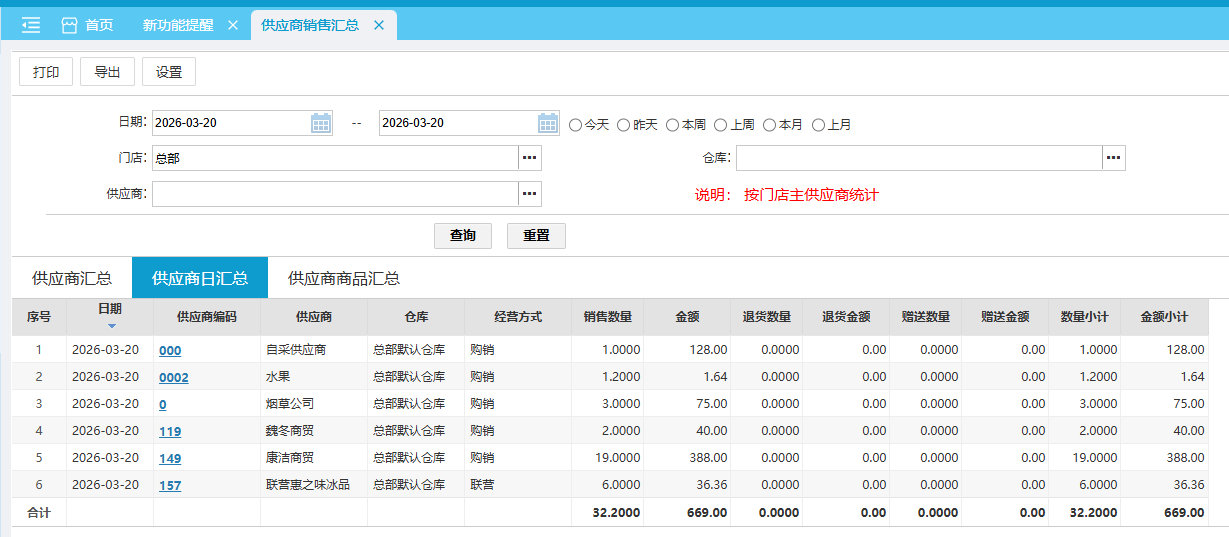
Task: Click the sidebar collapse menu icon
Action: [x=31, y=25]
